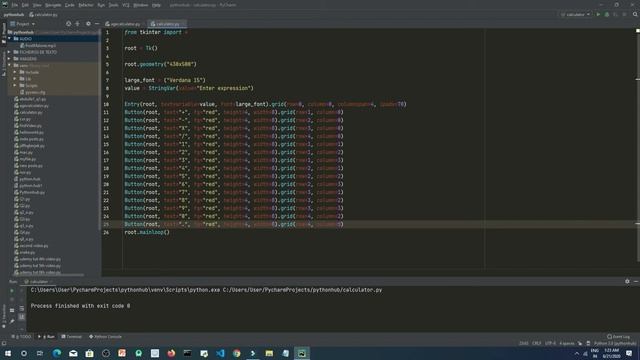Click the Debug bug icon in top toolbar
The width and height of the screenshot is (640, 360).
(607, 14)
